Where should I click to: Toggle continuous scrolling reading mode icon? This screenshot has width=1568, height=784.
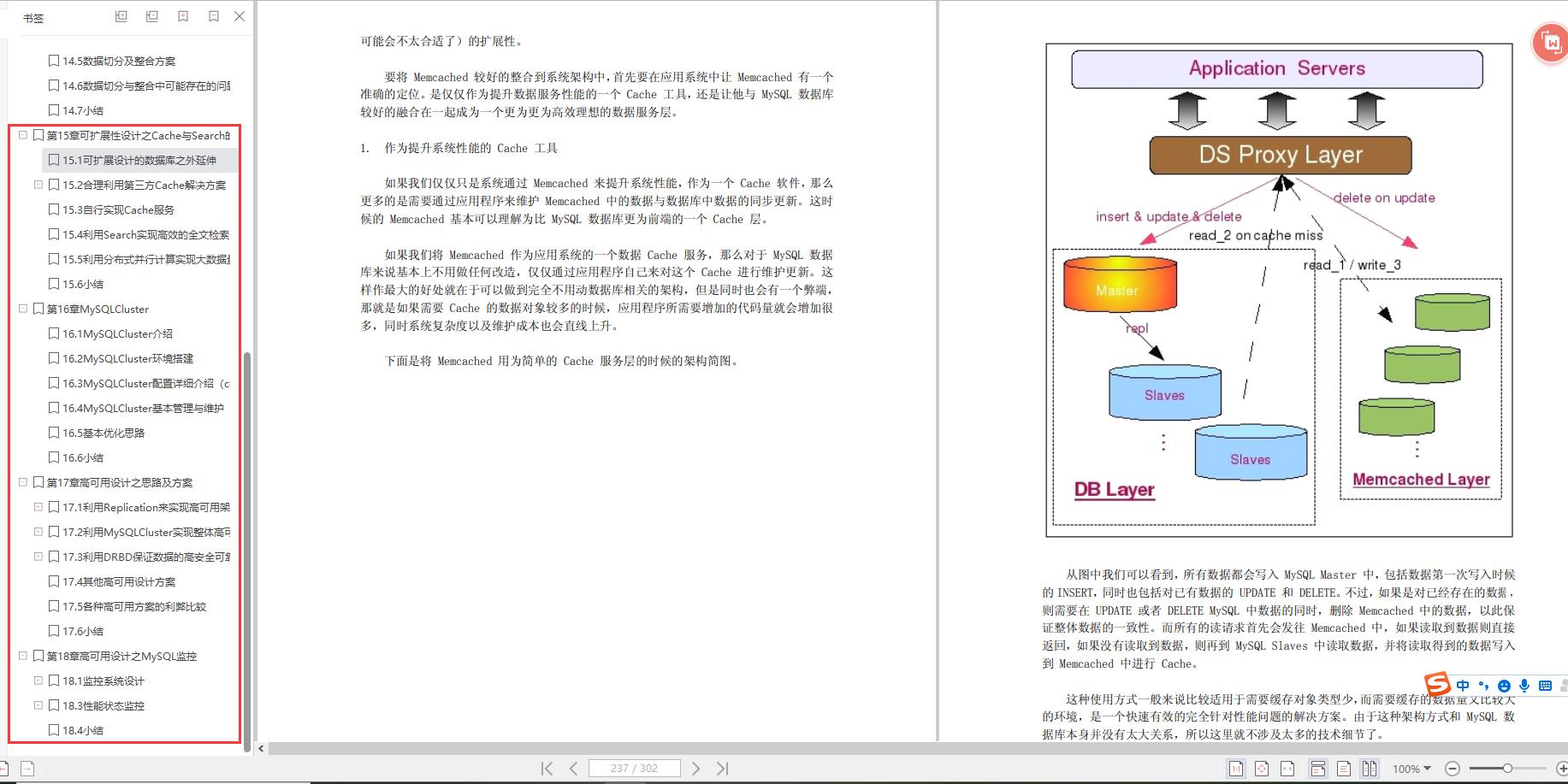(x=1318, y=769)
